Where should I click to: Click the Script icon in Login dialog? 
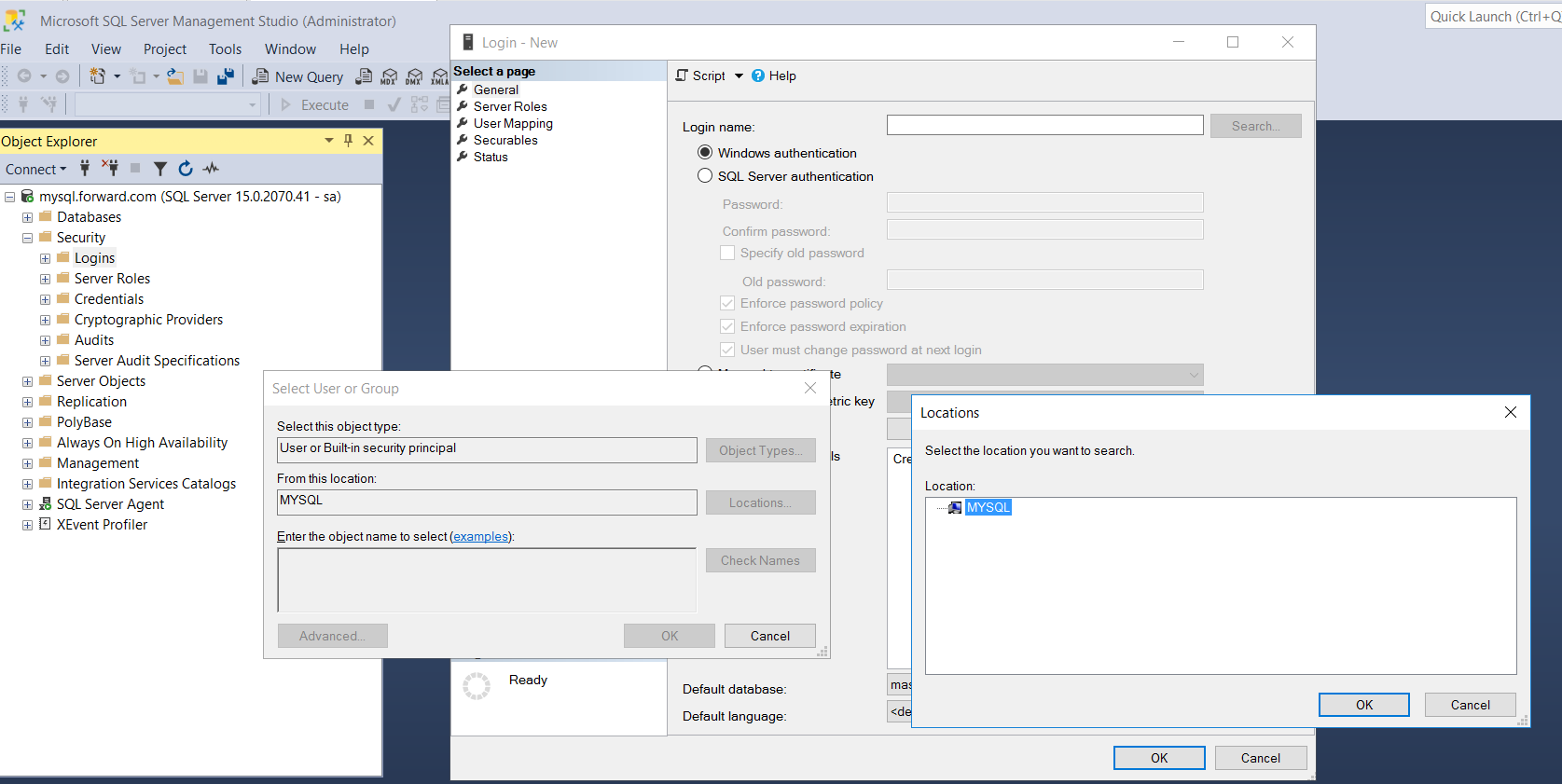pos(683,76)
